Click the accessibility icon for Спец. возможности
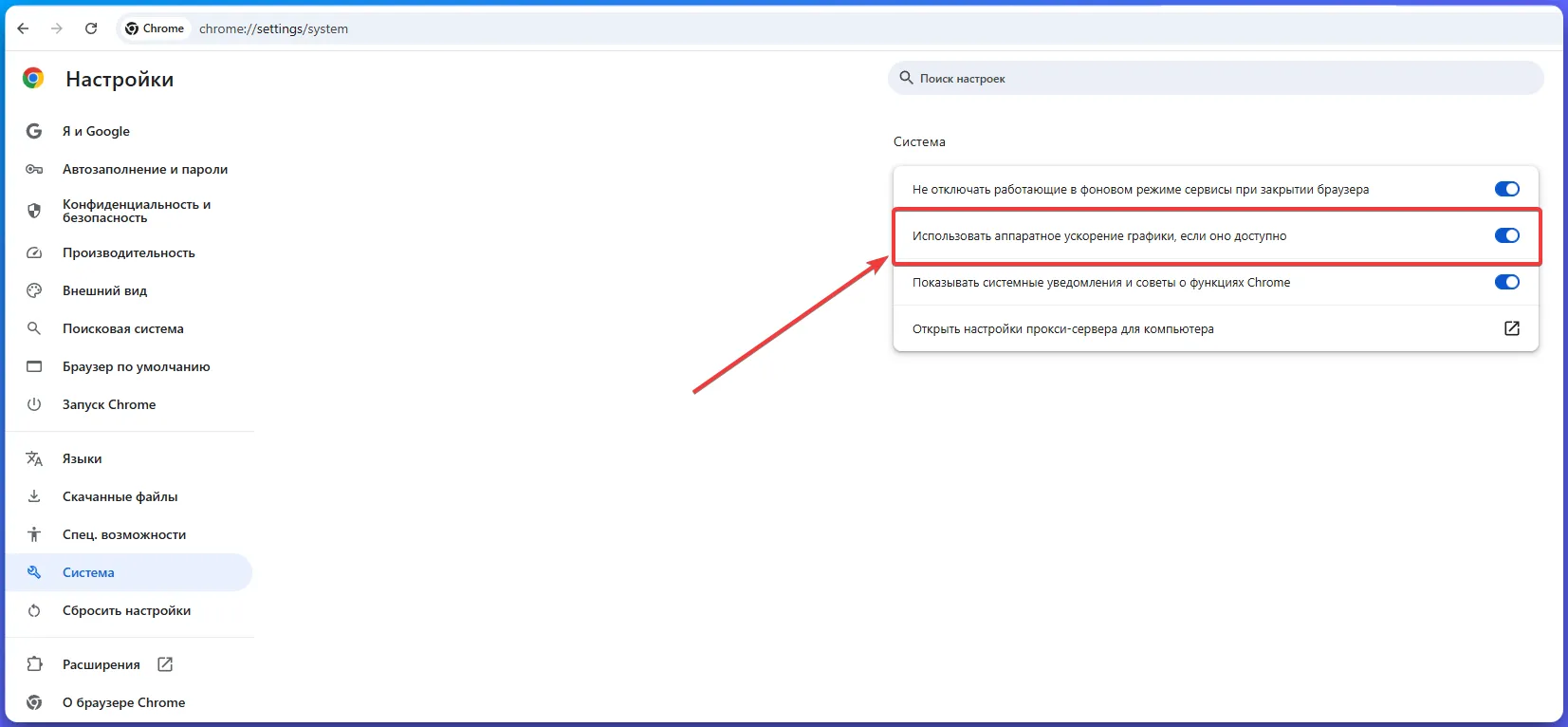 coord(34,534)
